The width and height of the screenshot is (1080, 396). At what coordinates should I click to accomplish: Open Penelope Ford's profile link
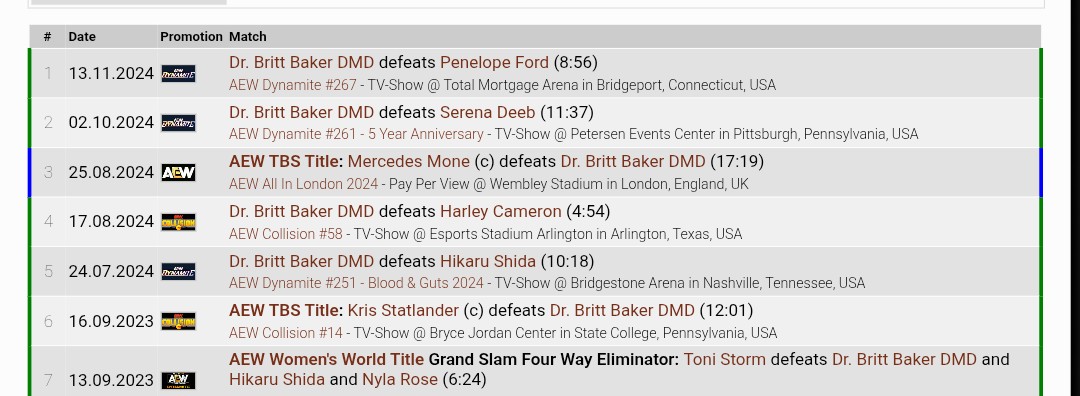495,63
